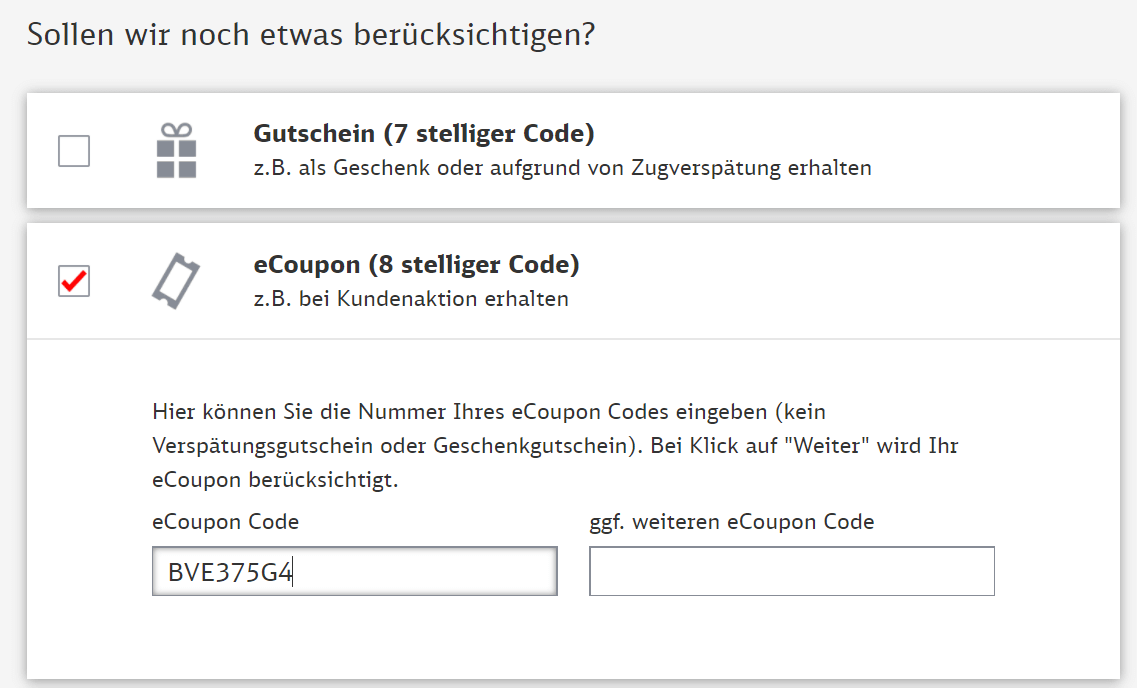Uncheck the eCoupon checkbox
The width and height of the screenshot is (1137, 688).
click(74, 282)
